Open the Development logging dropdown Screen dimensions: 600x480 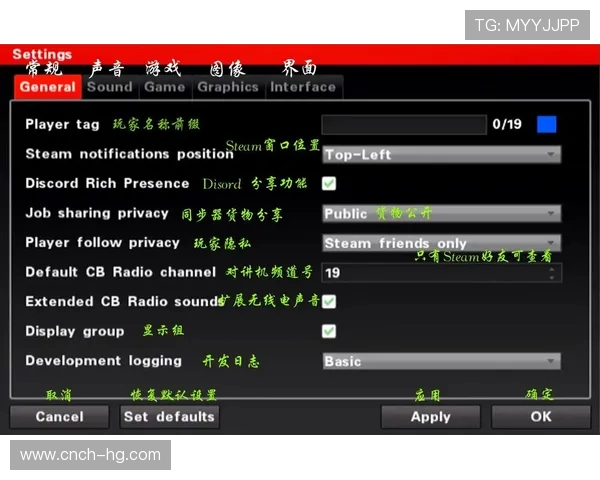(441, 361)
